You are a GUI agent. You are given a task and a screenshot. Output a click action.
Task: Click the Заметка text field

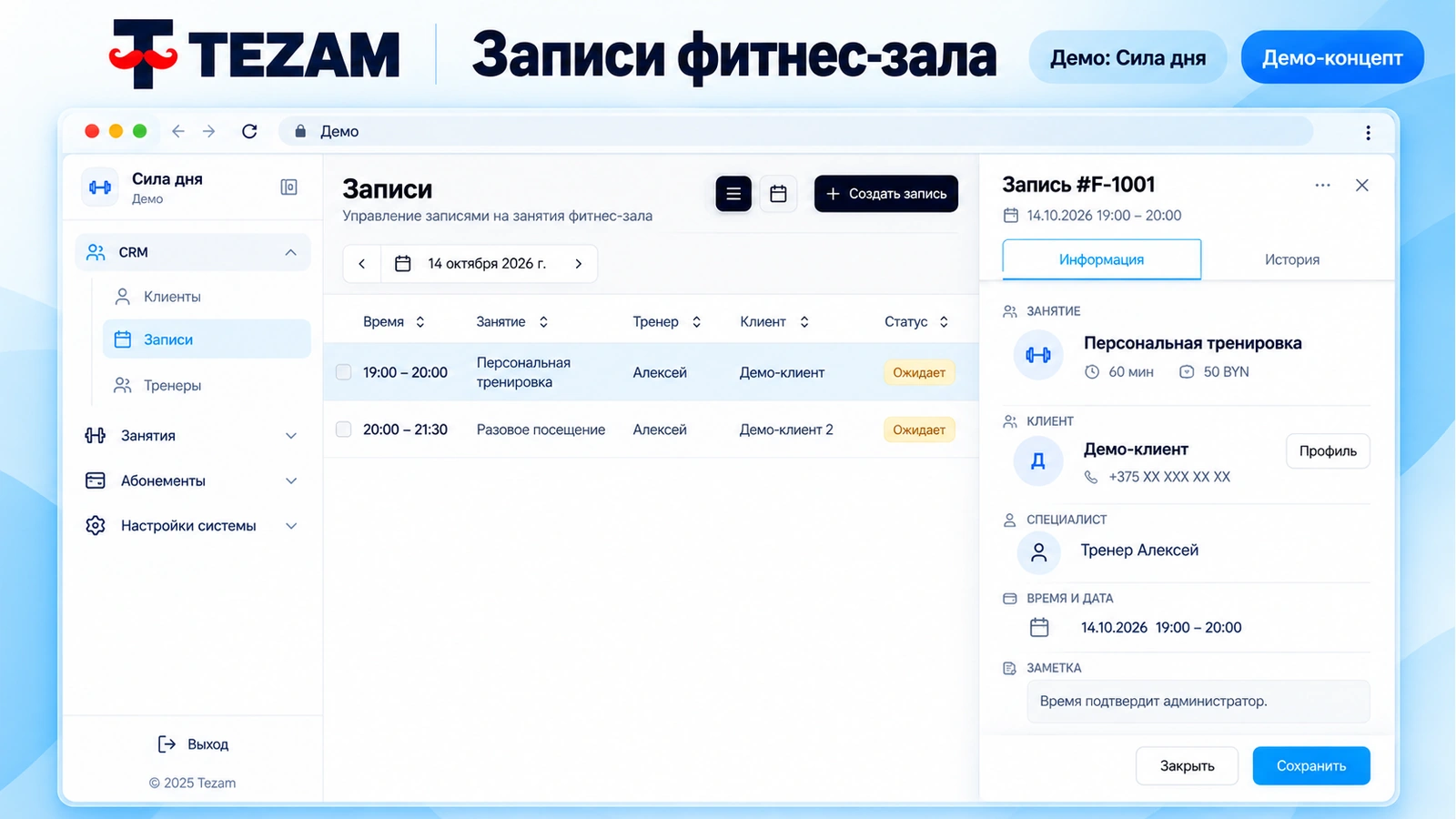click(x=1198, y=702)
